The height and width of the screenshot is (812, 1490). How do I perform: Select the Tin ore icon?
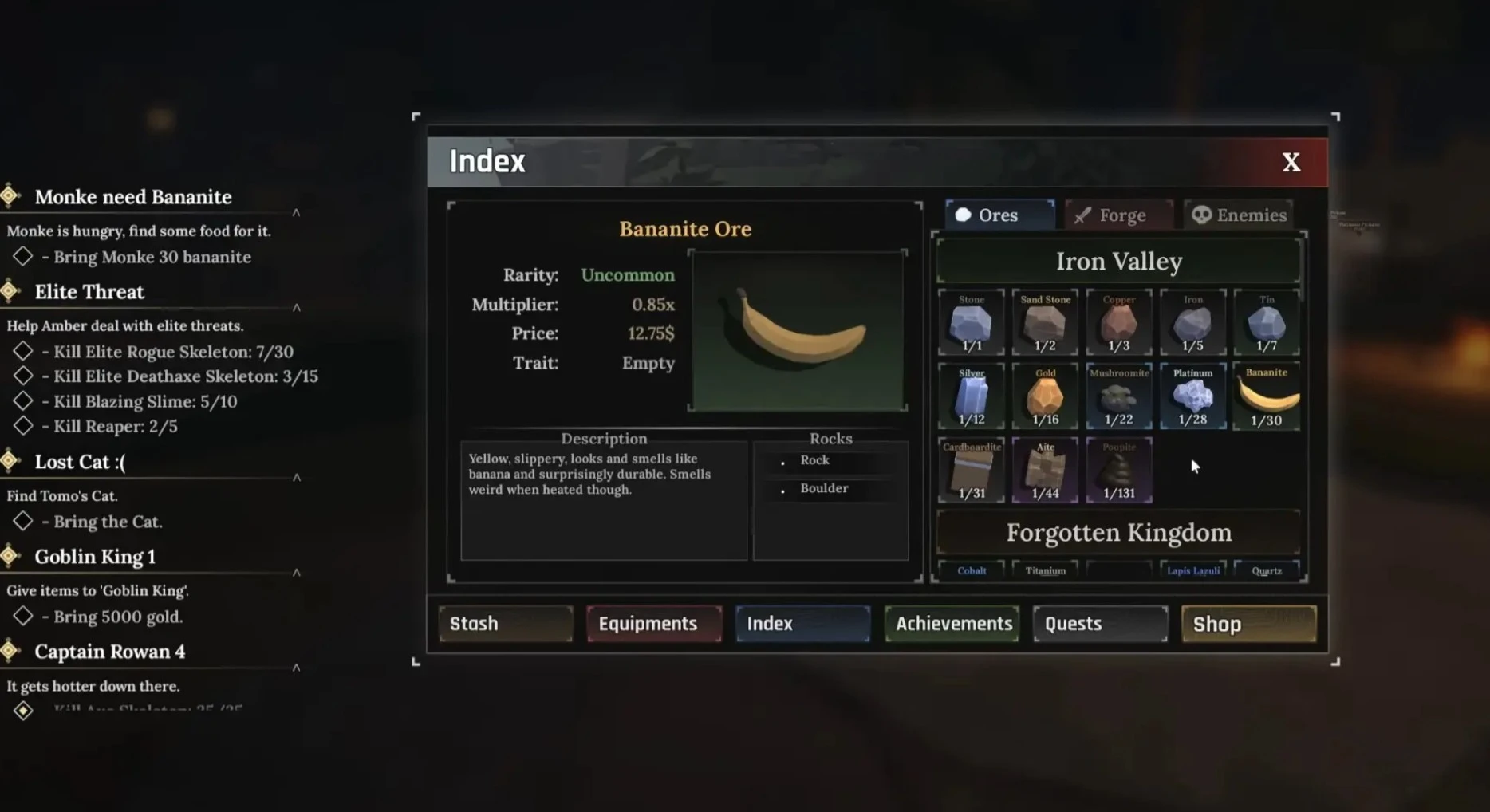coord(1267,323)
